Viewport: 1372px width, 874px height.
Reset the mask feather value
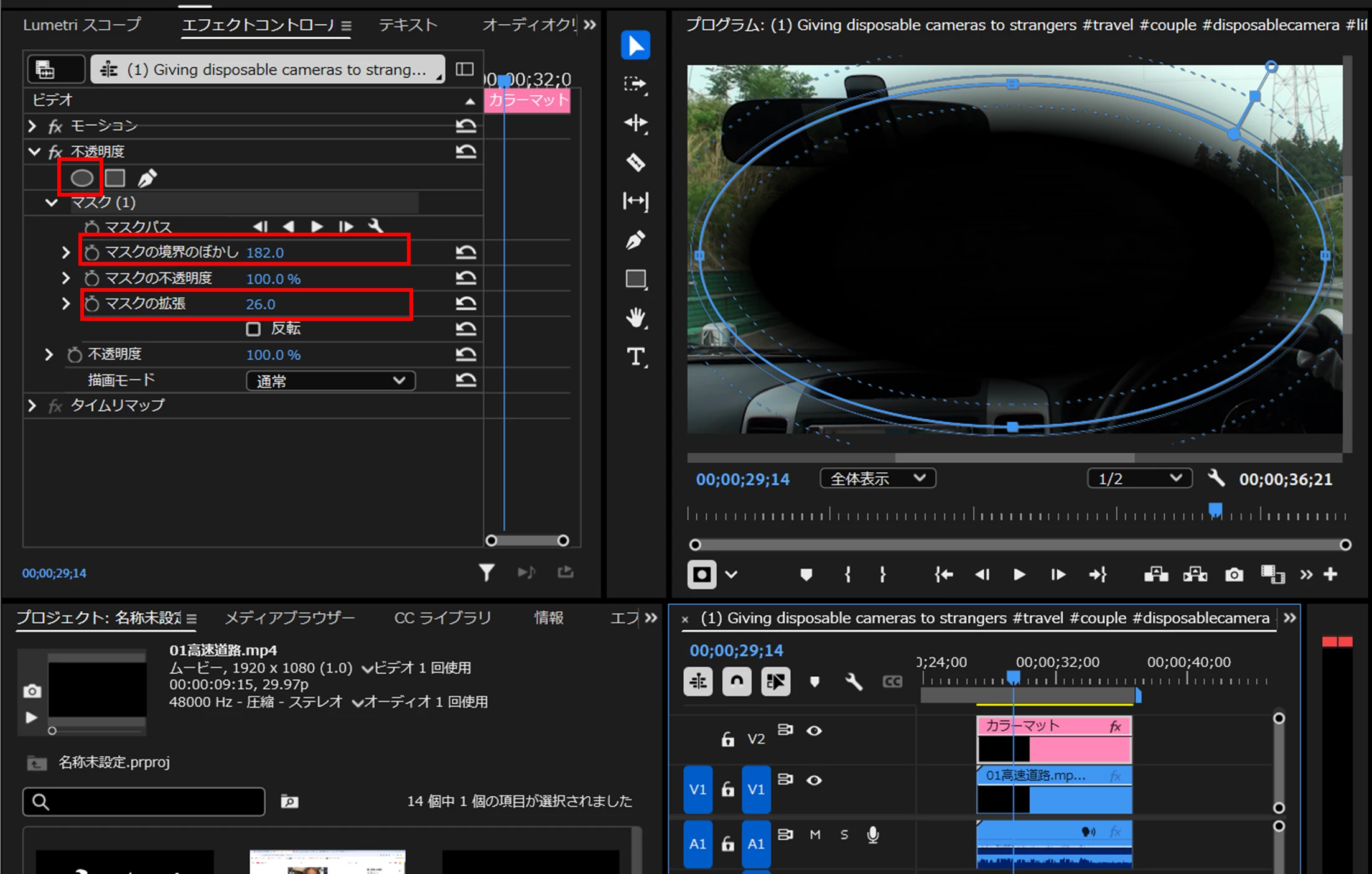[x=465, y=252]
